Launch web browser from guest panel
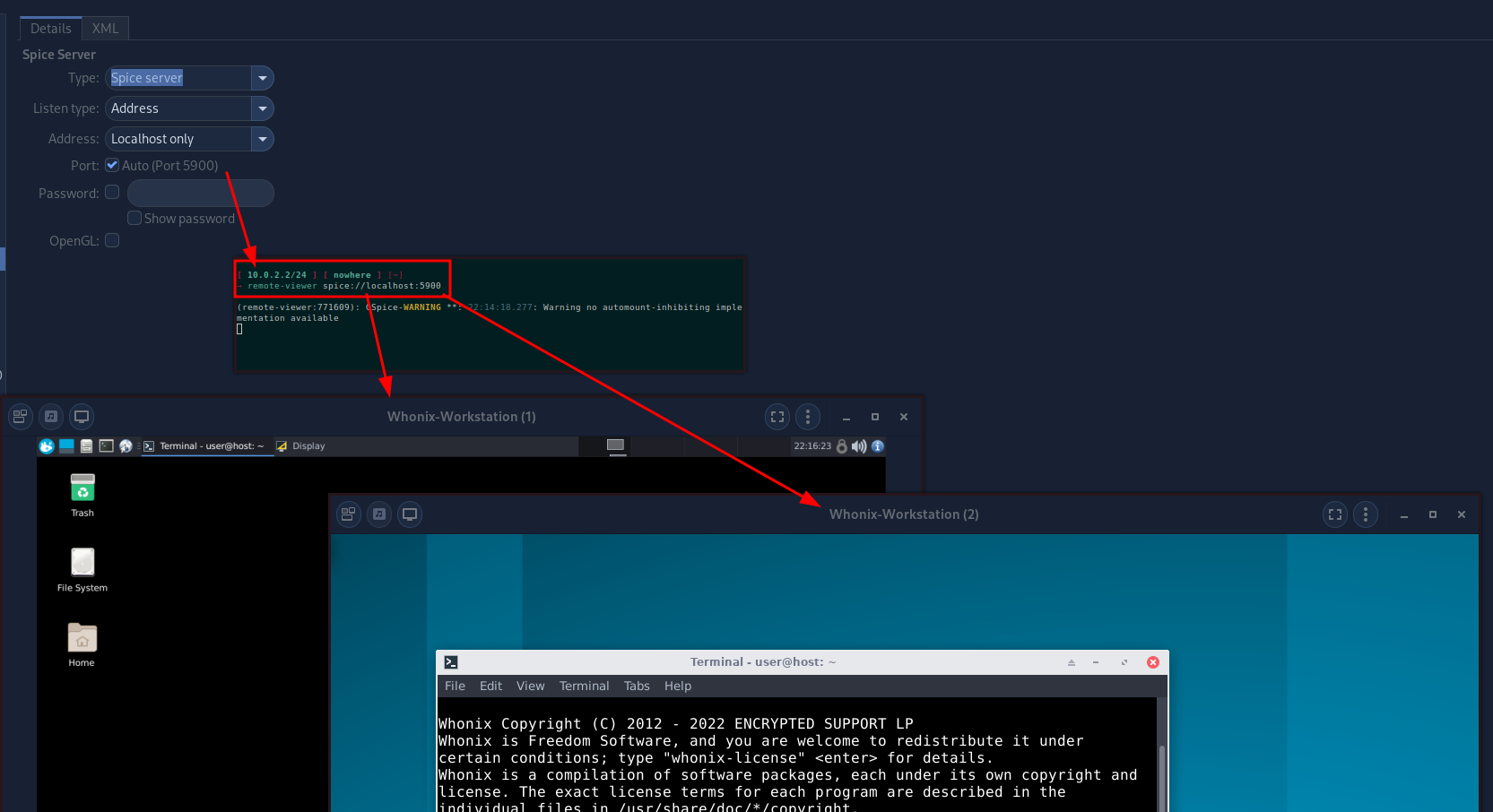 [x=126, y=445]
